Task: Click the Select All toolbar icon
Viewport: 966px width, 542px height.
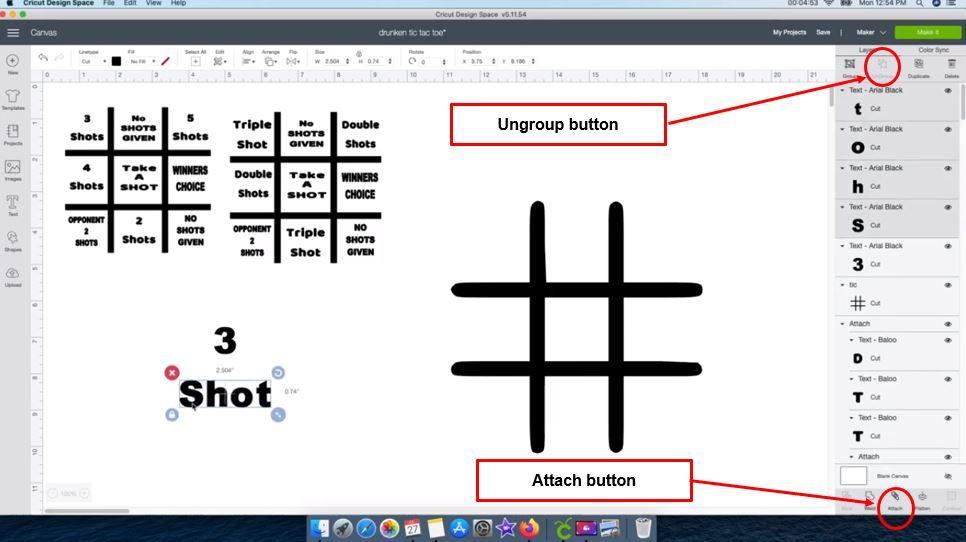Action: tap(195, 61)
